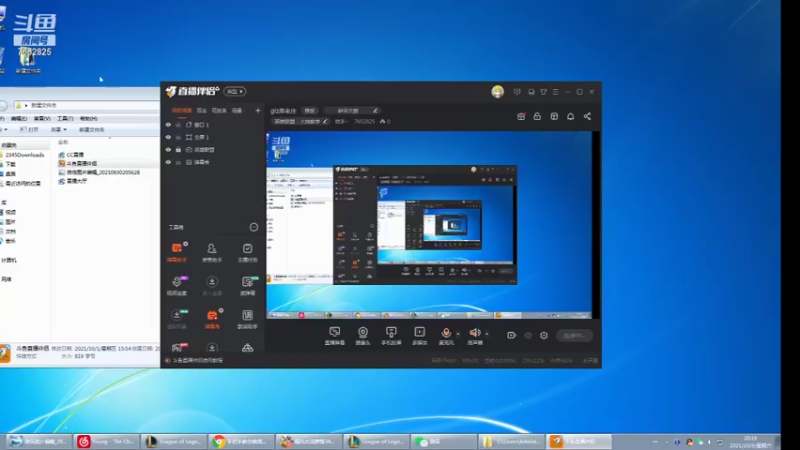The height and width of the screenshot is (450, 800).
Task: Open the message icon in title bar
Action: (531, 92)
